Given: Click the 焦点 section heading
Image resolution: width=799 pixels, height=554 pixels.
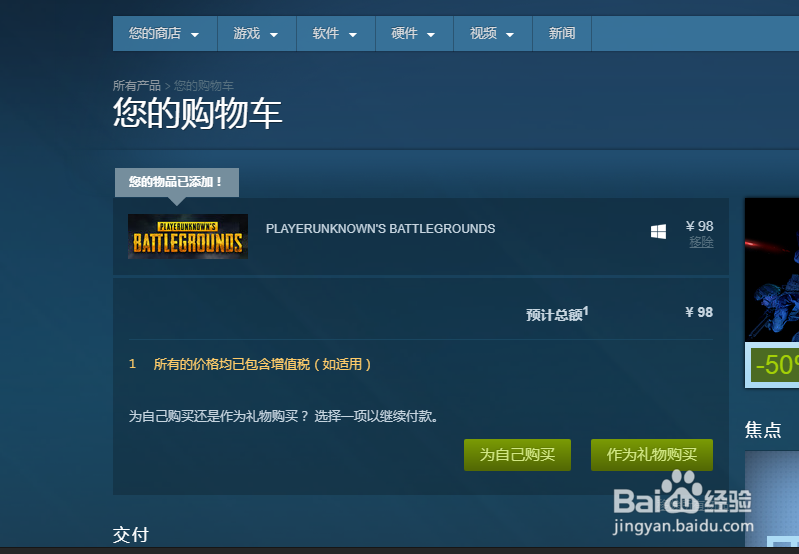Looking at the screenshot, I should click(x=763, y=430).
